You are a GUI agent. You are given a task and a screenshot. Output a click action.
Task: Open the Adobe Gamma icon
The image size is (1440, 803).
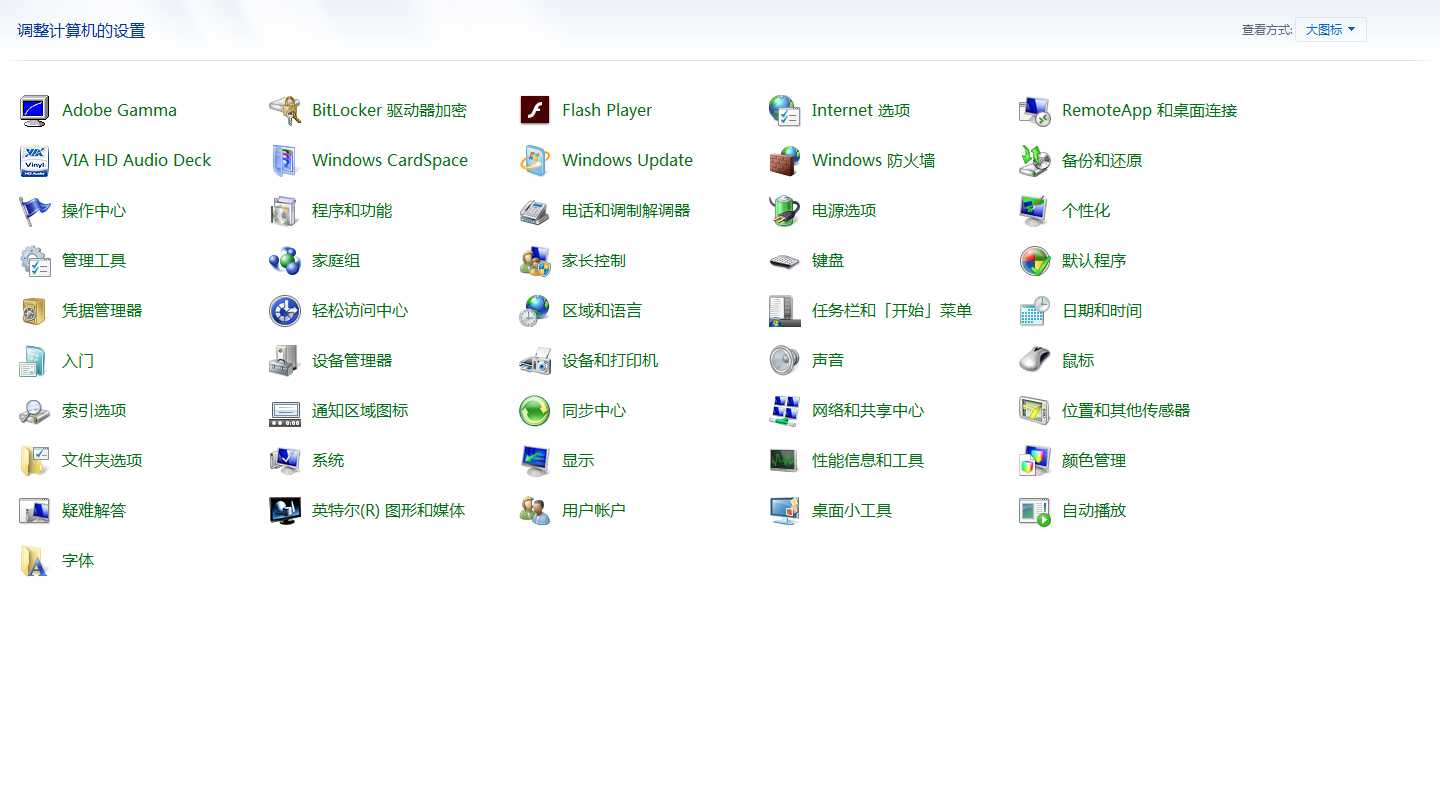35,110
